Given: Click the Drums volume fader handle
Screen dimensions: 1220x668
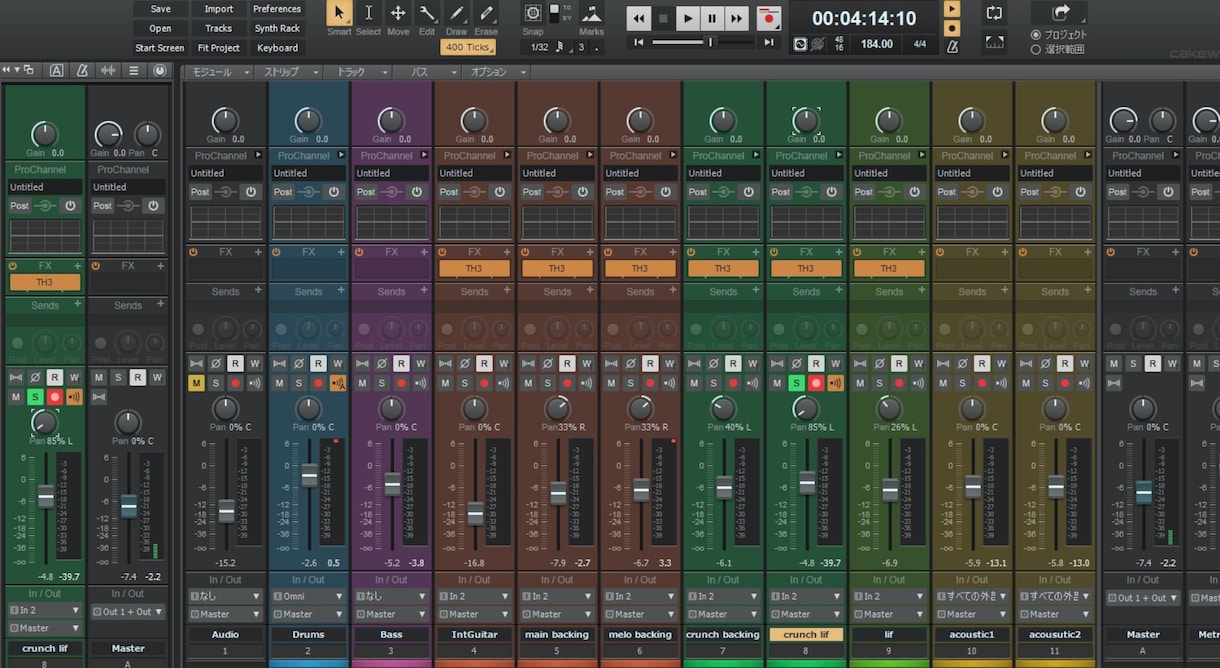Looking at the screenshot, I should (x=309, y=476).
